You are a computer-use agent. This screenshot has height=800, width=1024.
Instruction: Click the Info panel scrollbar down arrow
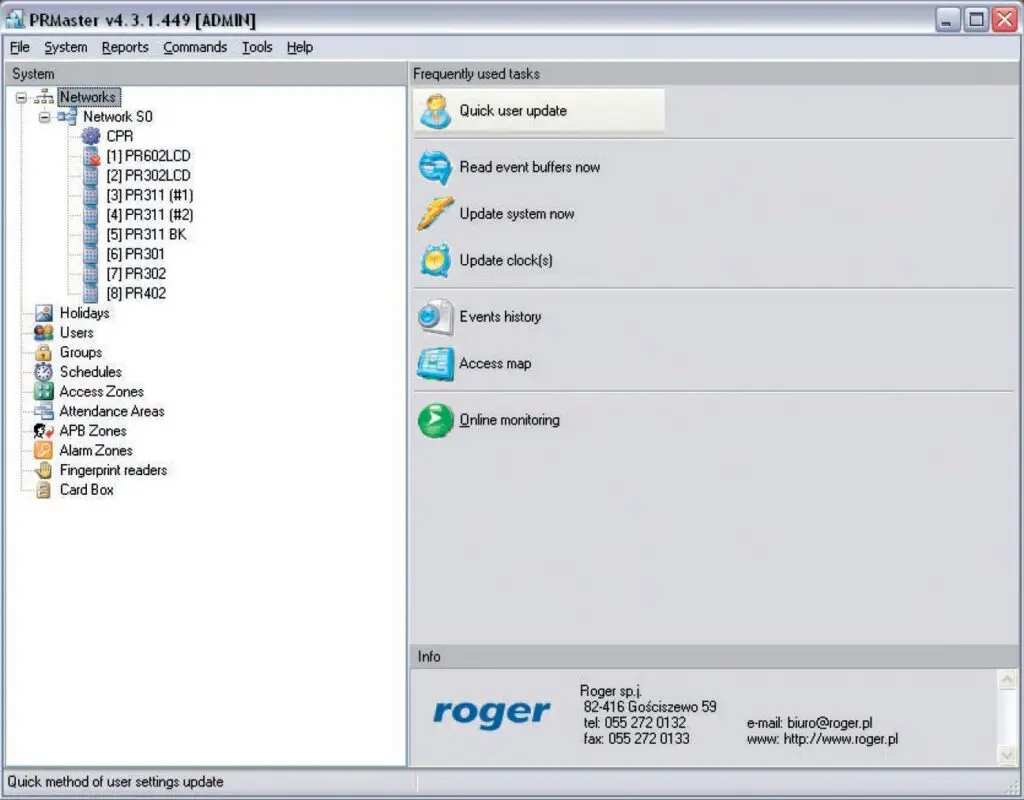click(x=1006, y=755)
